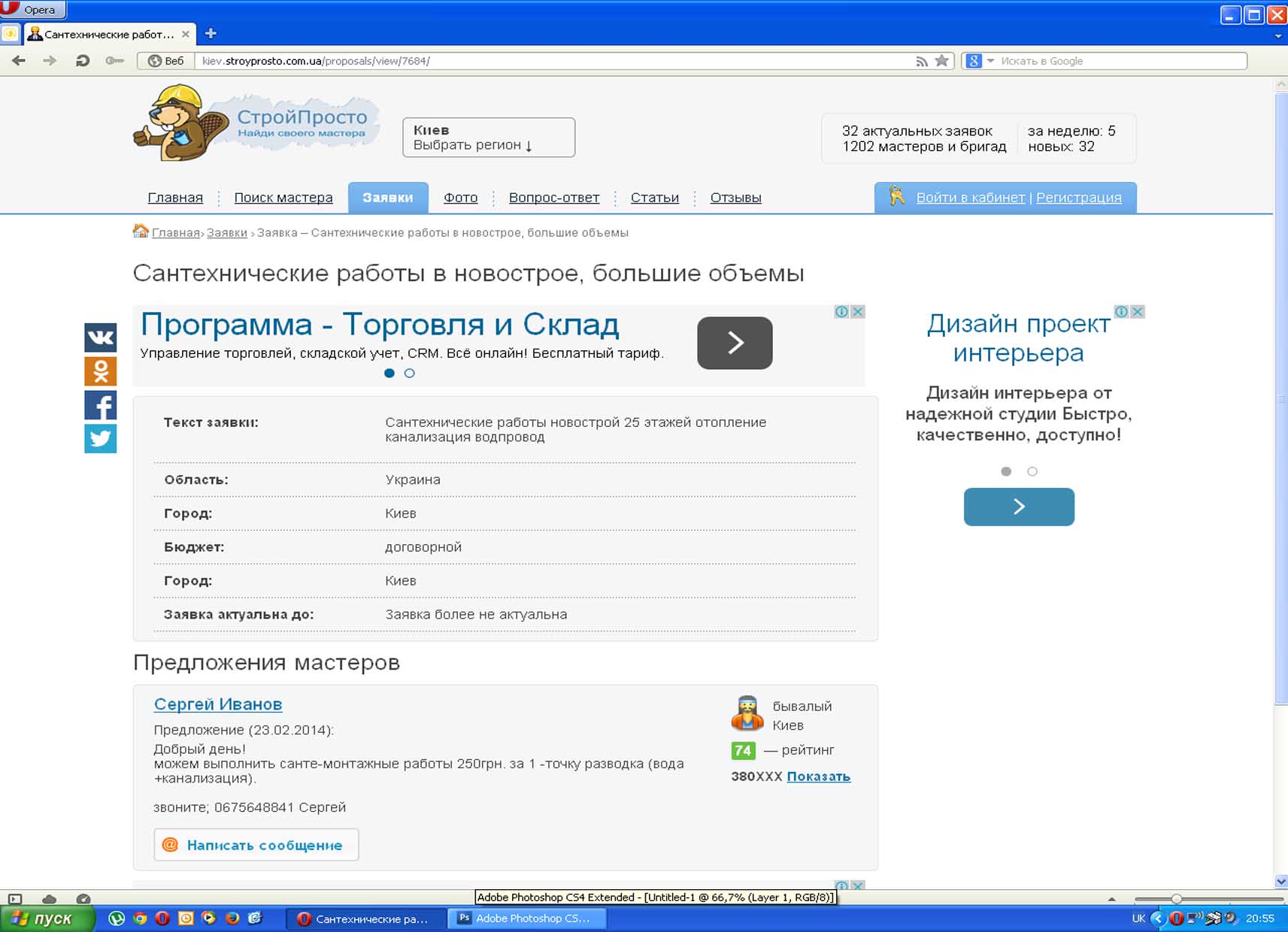Launch Chrome from the quick launch bar

click(x=140, y=918)
